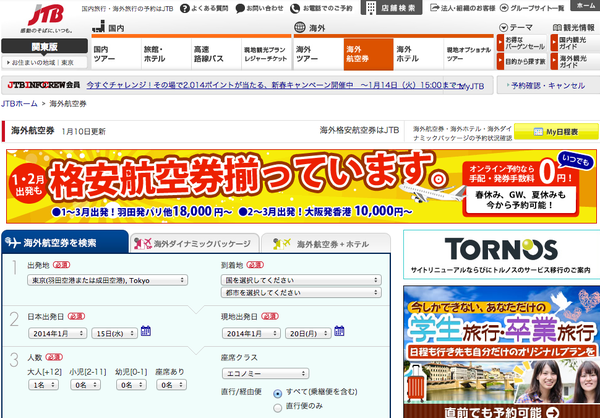Open the 小児[2-11] count dropdown
600x418 pixels.
(85, 385)
